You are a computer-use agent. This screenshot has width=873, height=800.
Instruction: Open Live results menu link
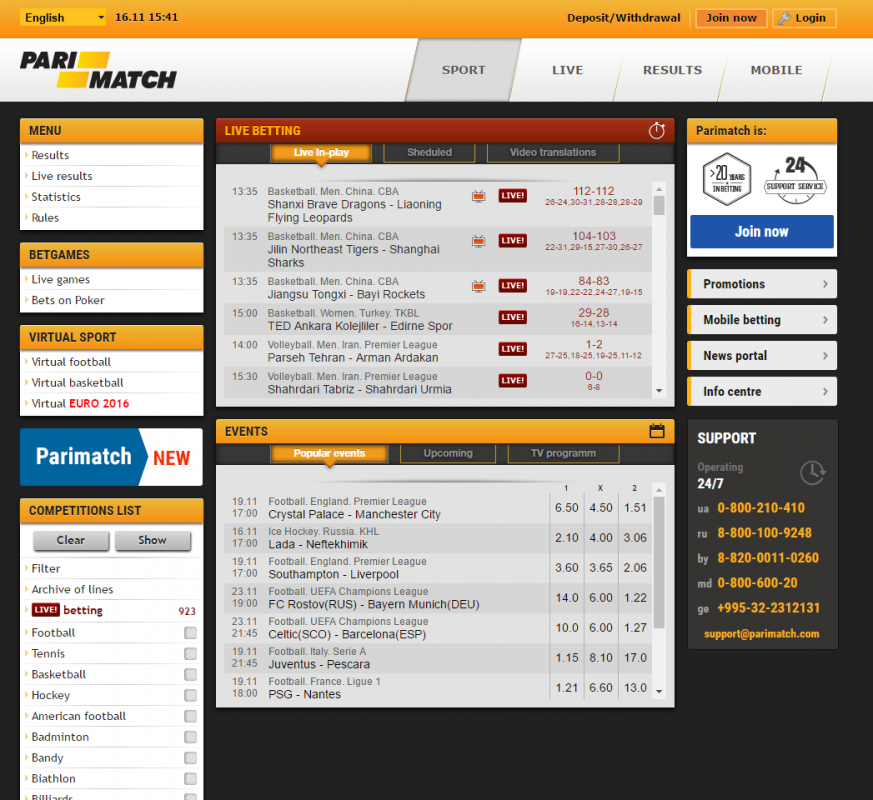[62, 176]
